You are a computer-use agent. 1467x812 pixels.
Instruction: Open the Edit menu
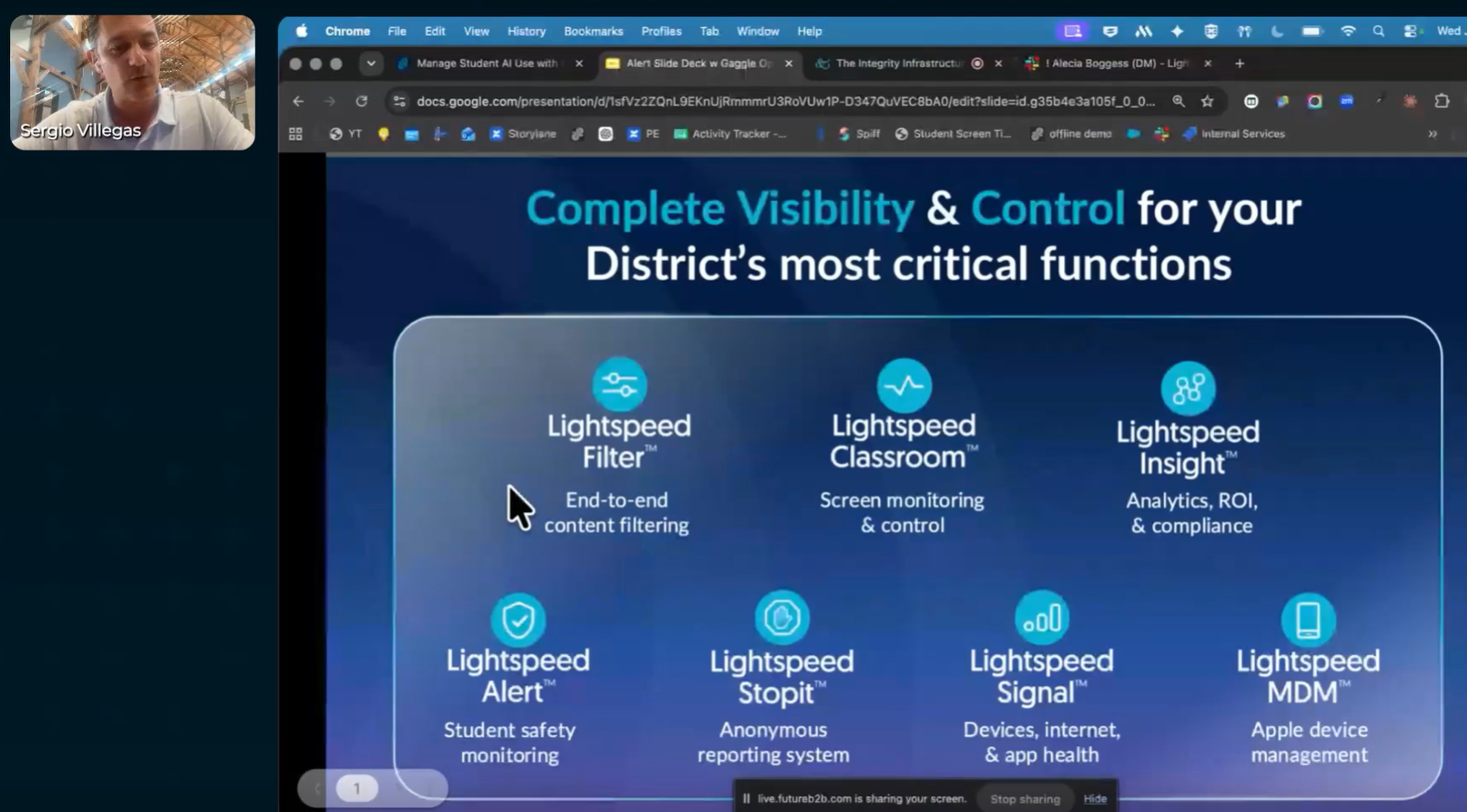435,31
